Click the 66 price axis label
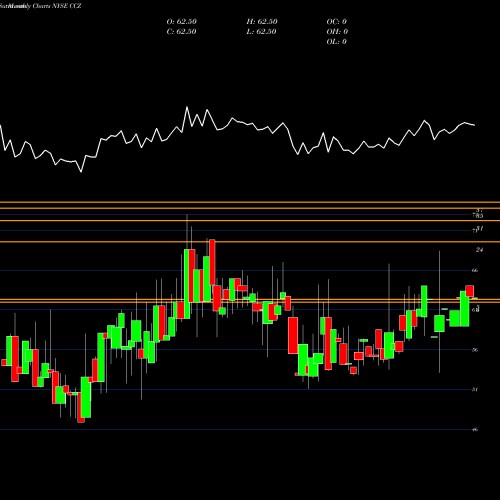 475,270
